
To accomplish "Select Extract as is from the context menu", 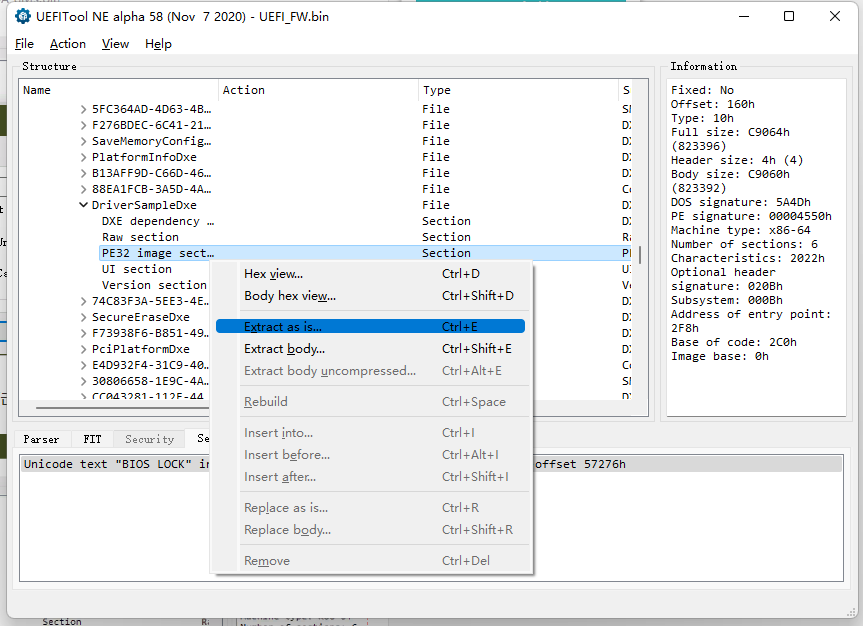I will tap(370, 326).
